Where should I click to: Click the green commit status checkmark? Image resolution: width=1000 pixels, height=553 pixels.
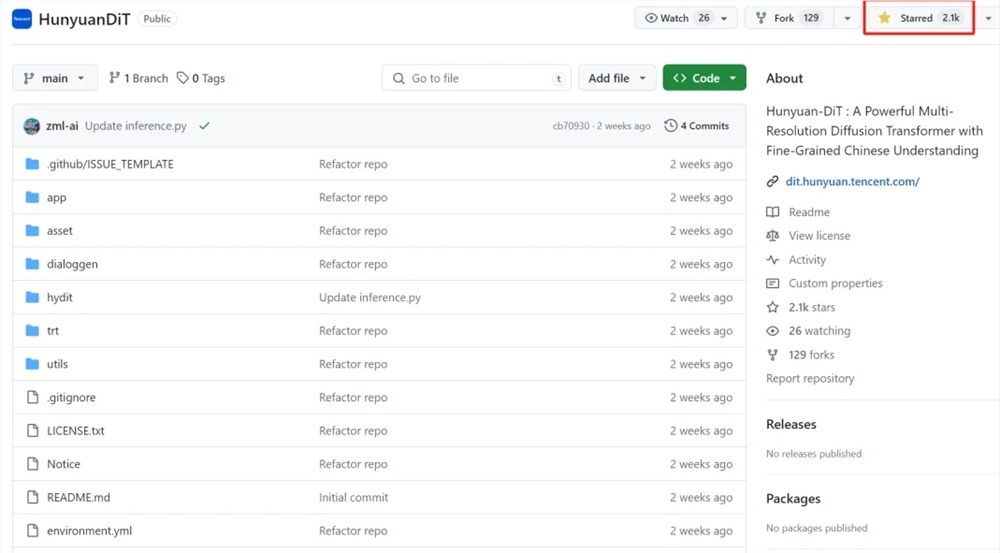coord(204,126)
